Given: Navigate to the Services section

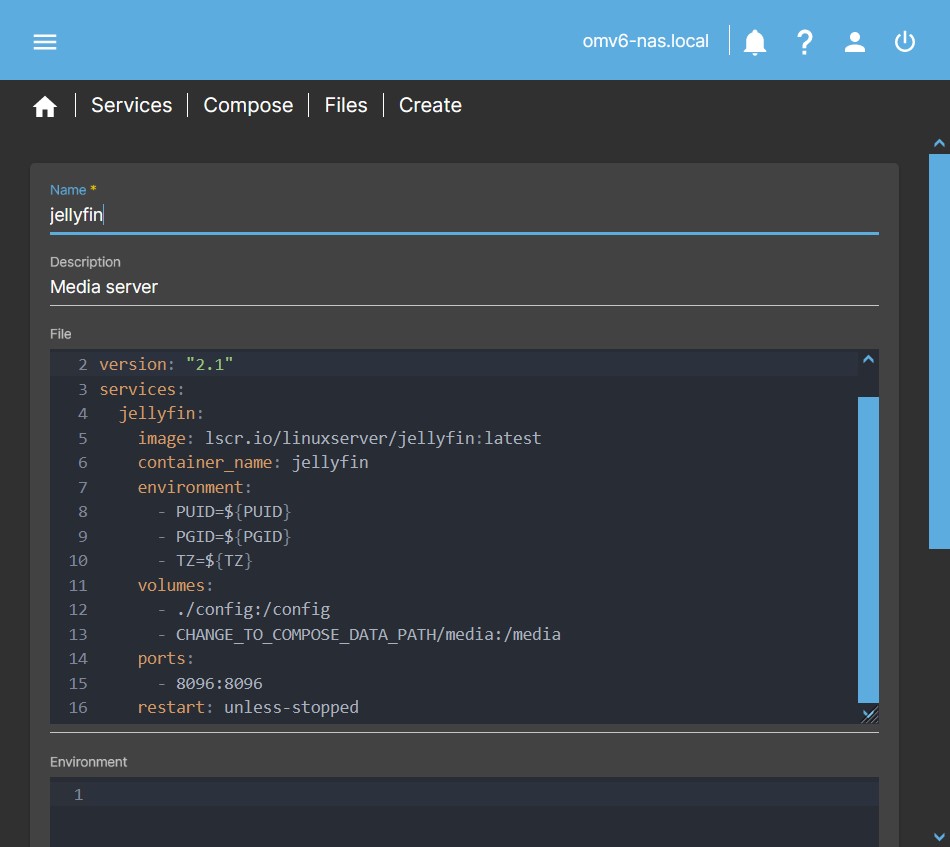Looking at the screenshot, I should pos(131,104).
